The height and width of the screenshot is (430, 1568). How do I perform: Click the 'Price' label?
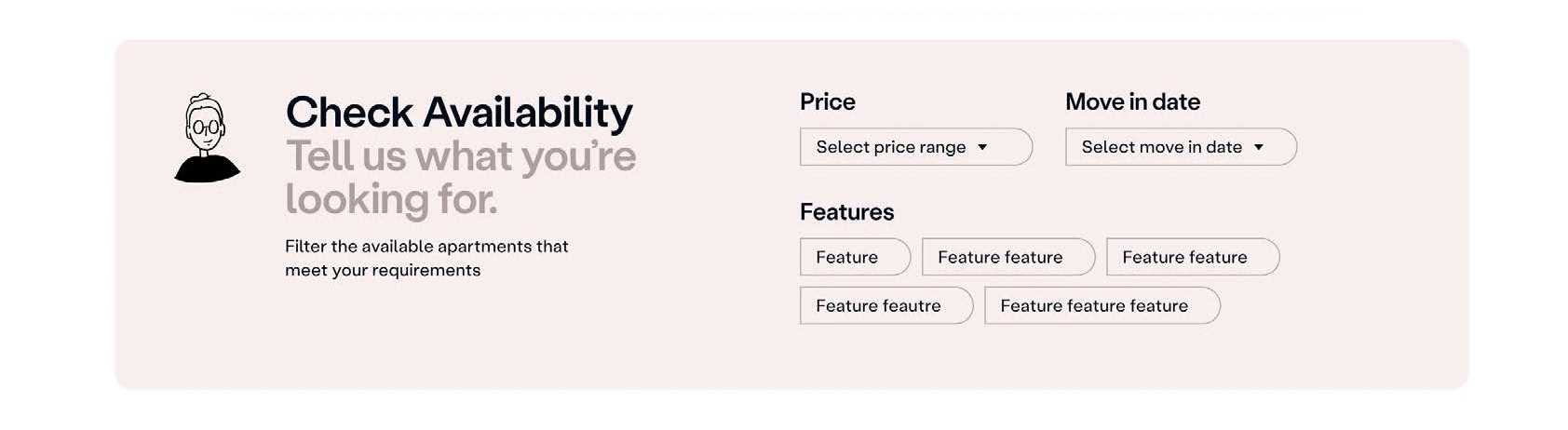click(x=827, y=101)
